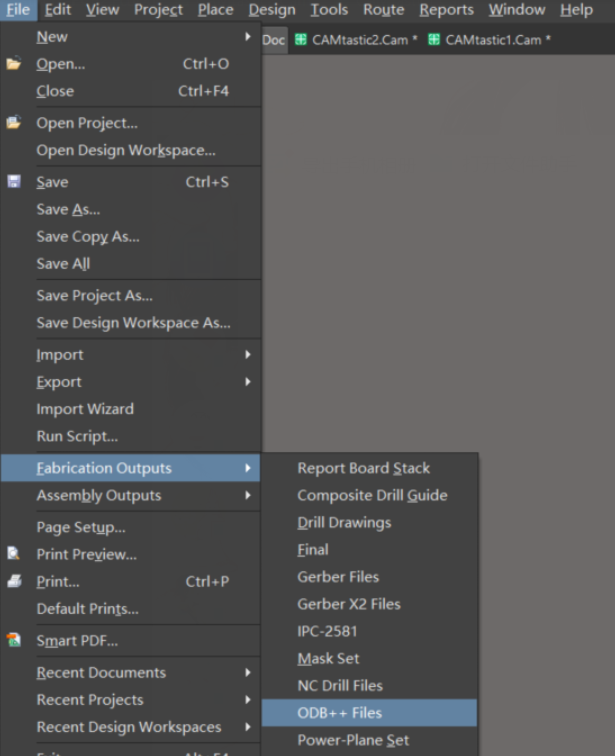Open the Tools menu
The height and width of the screenshot is (756, 615).
pyautogui.click(x=329, y=10)
